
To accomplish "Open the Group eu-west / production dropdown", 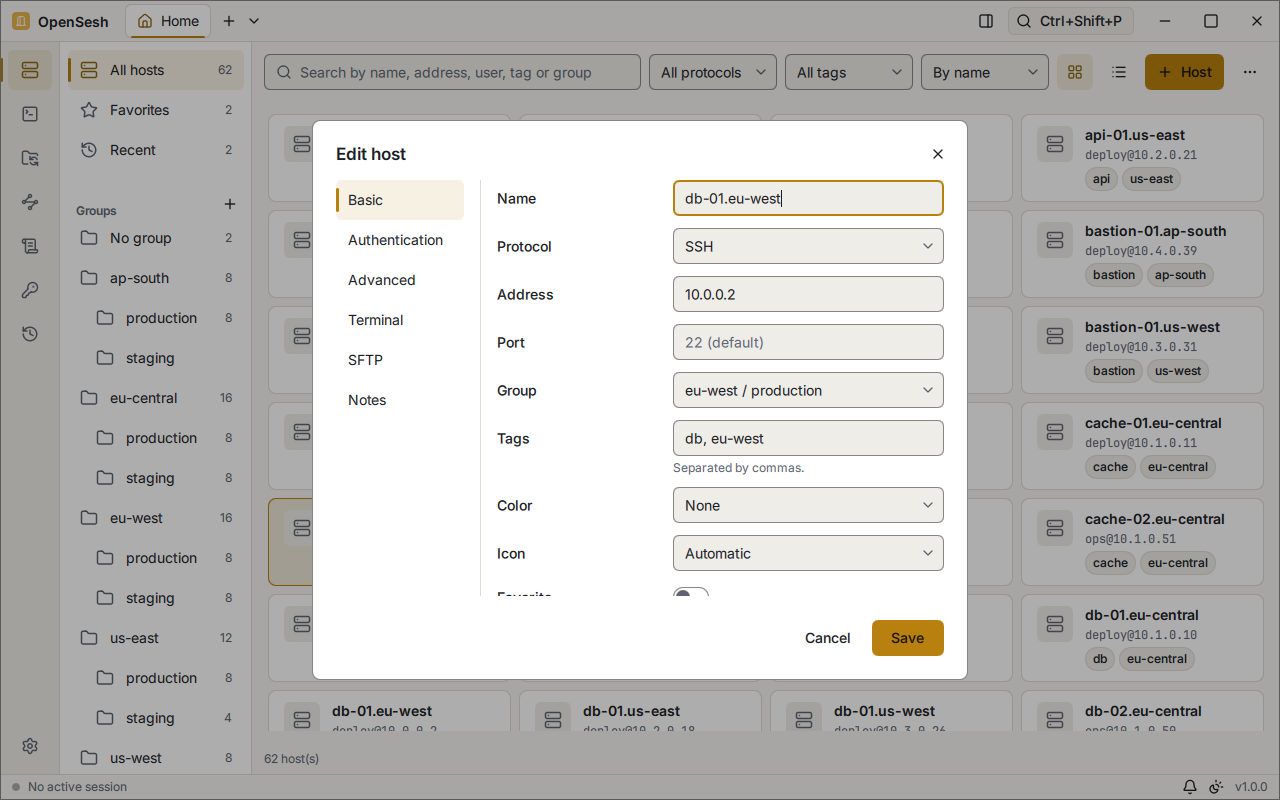I will (808, 390).
